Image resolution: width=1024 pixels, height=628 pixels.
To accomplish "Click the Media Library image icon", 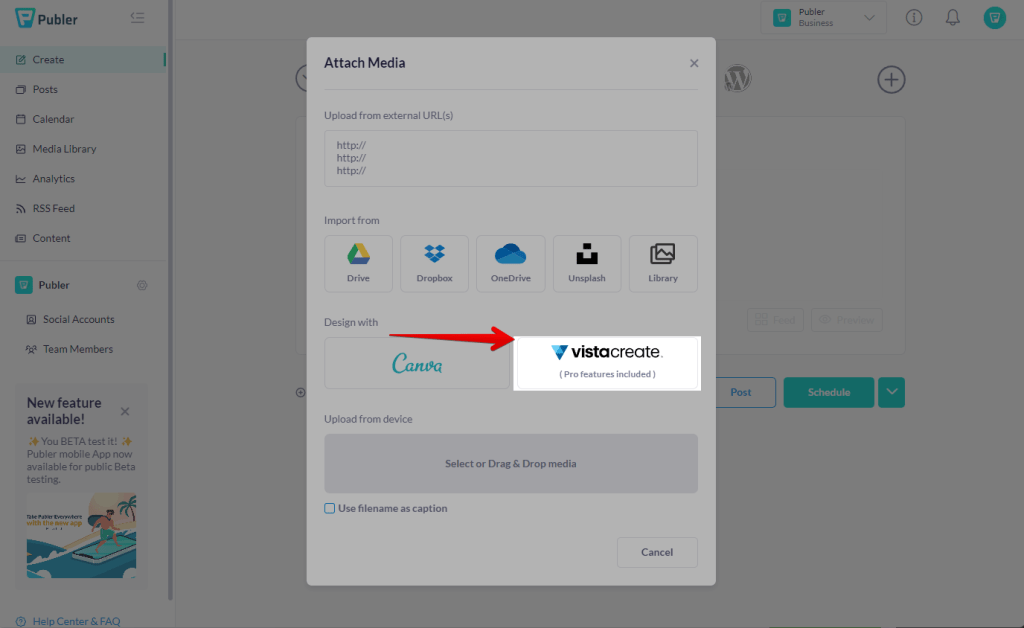I will coord(21,149).
